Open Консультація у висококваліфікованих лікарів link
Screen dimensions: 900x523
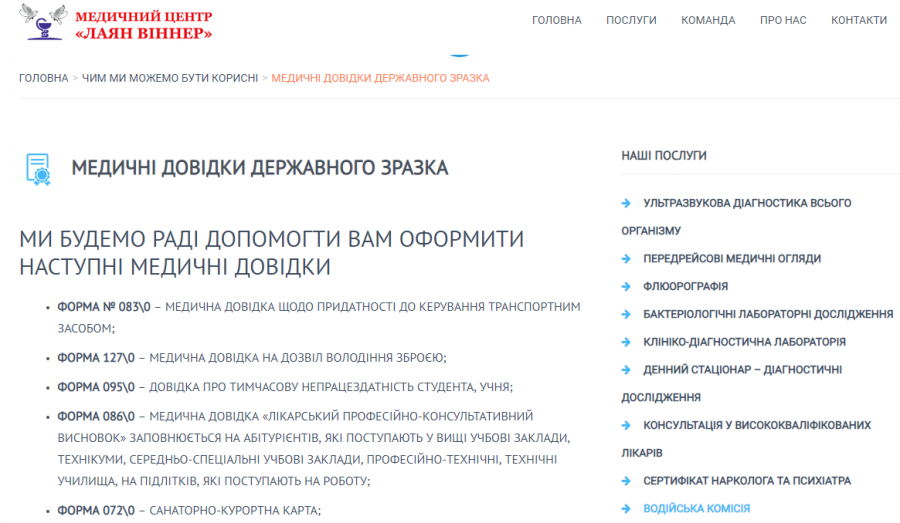click(x=756, y=425)
